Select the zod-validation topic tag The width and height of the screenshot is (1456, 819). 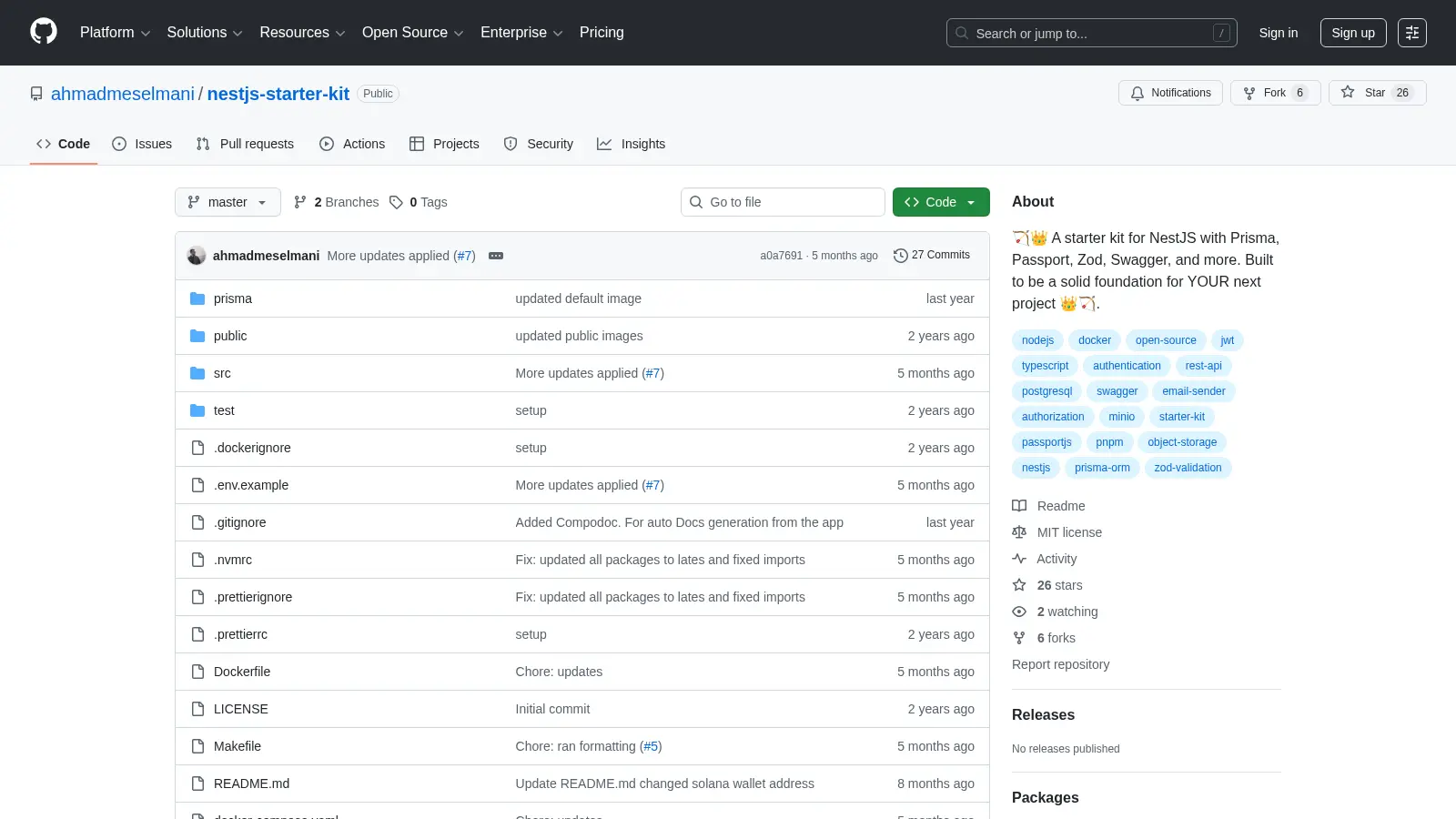1188,468
